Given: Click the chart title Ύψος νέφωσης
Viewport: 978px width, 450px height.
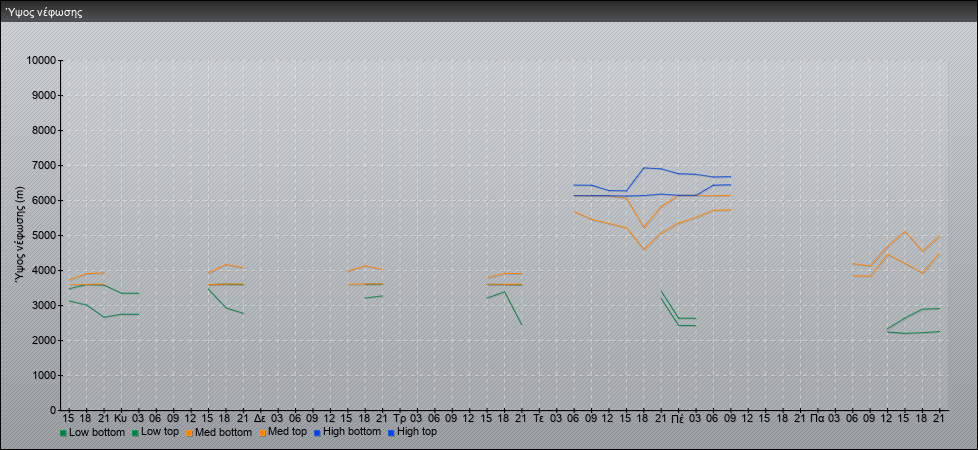Looking at the screenshot, I should tap(44, 12).
